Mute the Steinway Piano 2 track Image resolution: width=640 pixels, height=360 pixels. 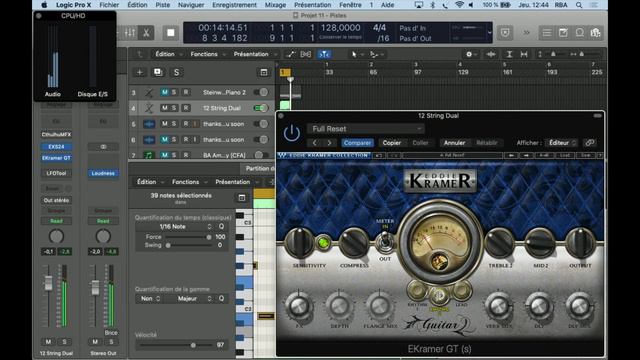[164, 92]
